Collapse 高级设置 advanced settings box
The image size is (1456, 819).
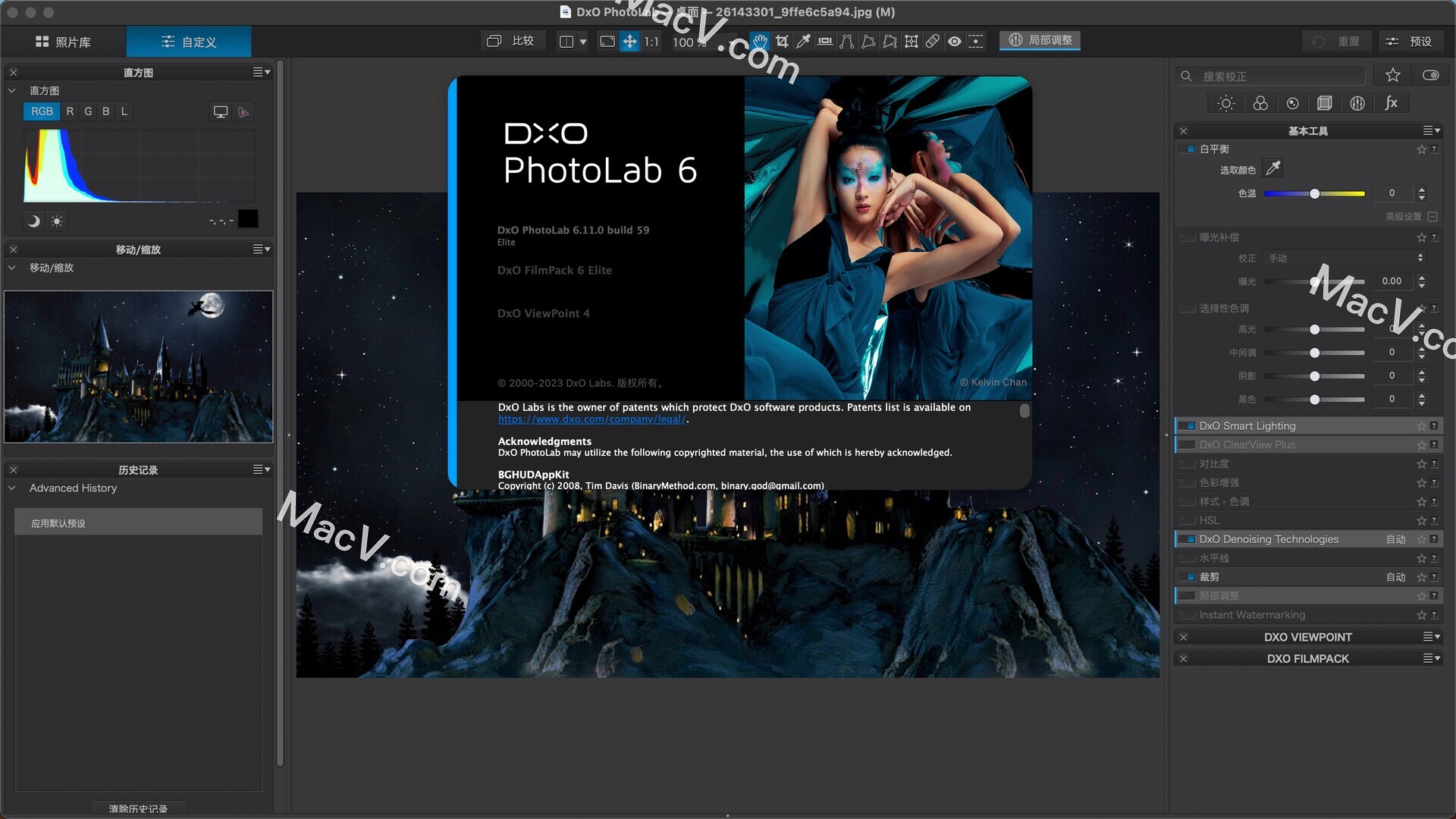[x=1432, y=216]
